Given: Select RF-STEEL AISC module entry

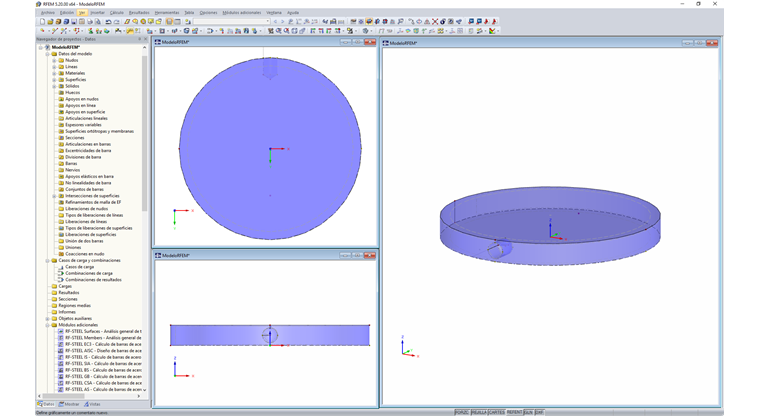Looking at the screenshot, I should (103, 351).
